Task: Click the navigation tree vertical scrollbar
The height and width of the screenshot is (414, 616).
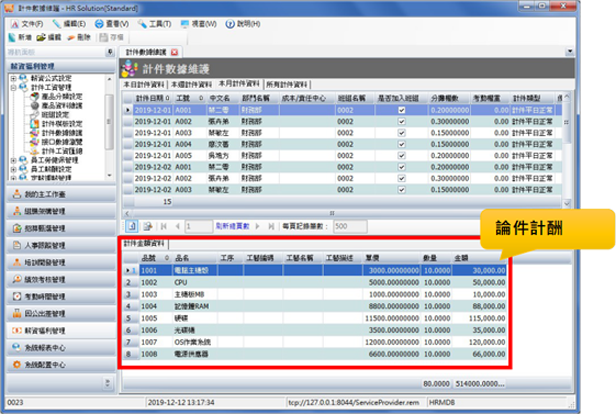Action: 110,120
